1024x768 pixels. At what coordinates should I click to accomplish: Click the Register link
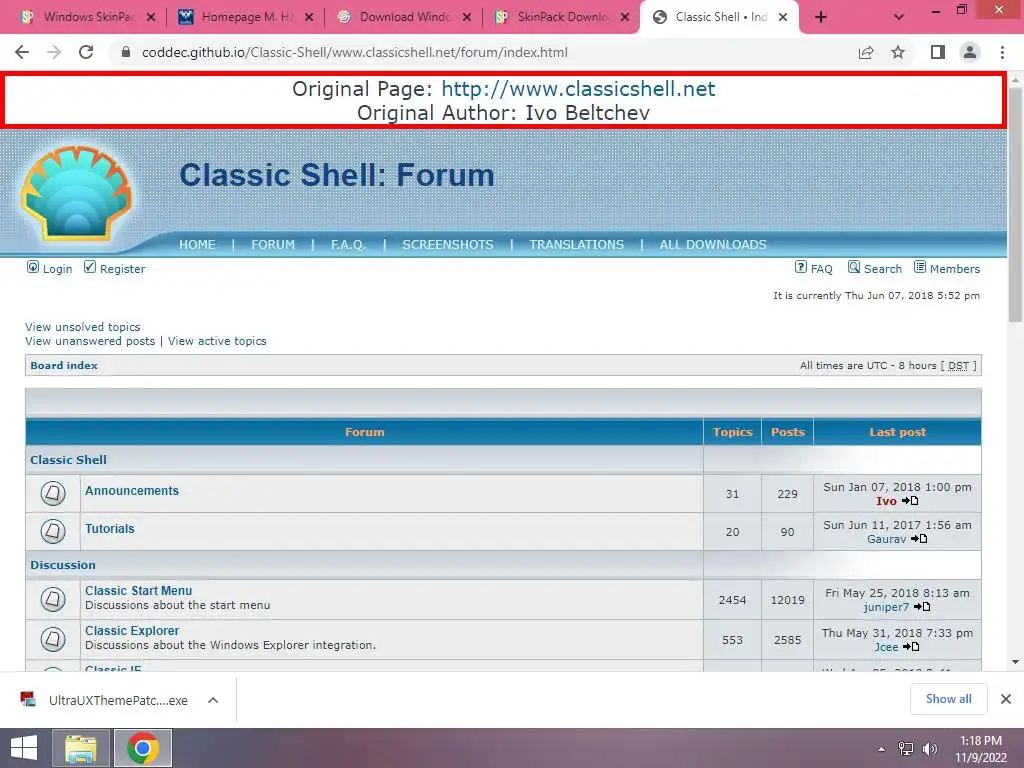pos(122,269)
